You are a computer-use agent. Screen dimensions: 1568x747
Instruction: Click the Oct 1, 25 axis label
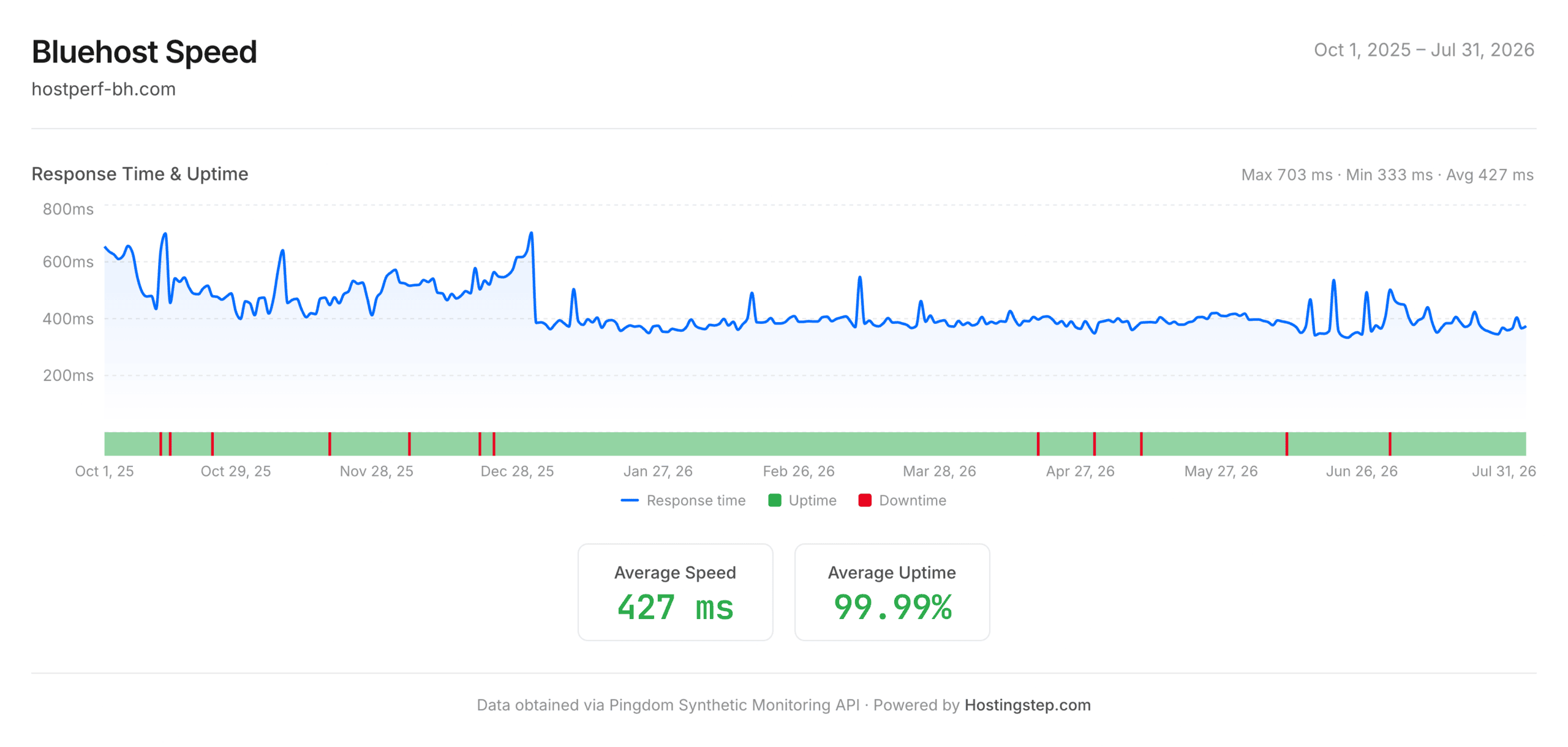[104, 471]
